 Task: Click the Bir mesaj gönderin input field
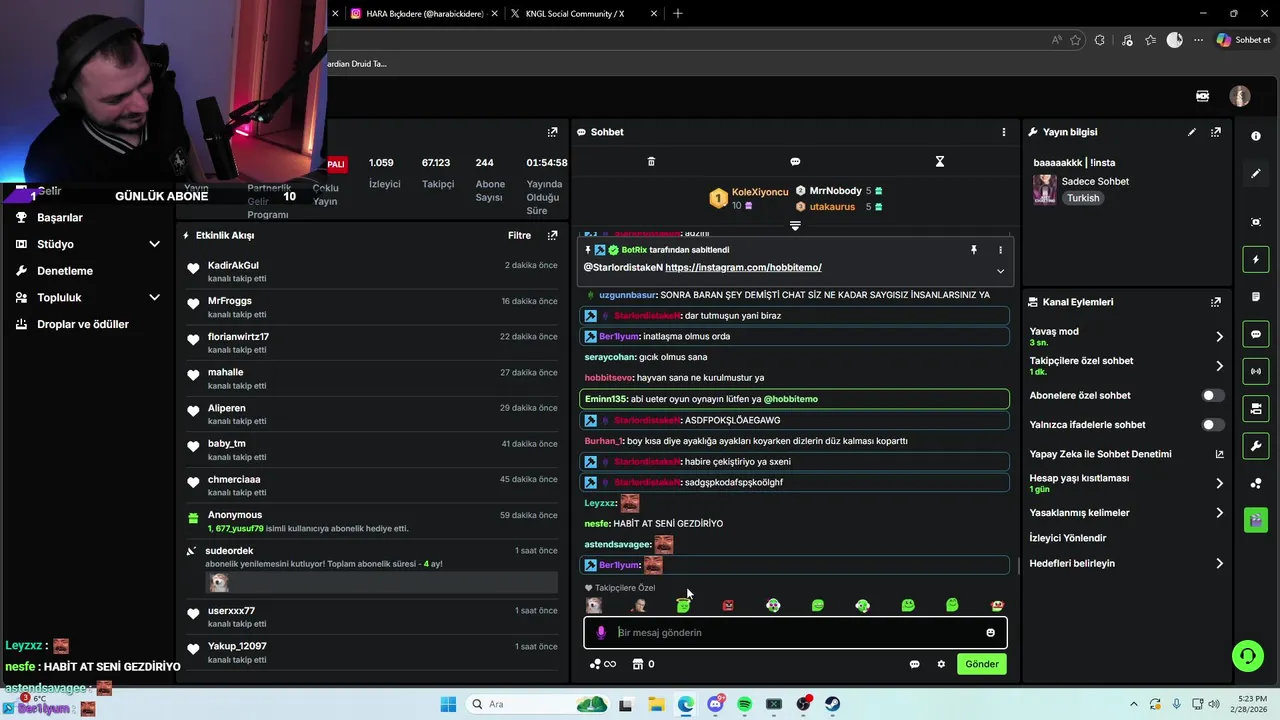(795, 632)
